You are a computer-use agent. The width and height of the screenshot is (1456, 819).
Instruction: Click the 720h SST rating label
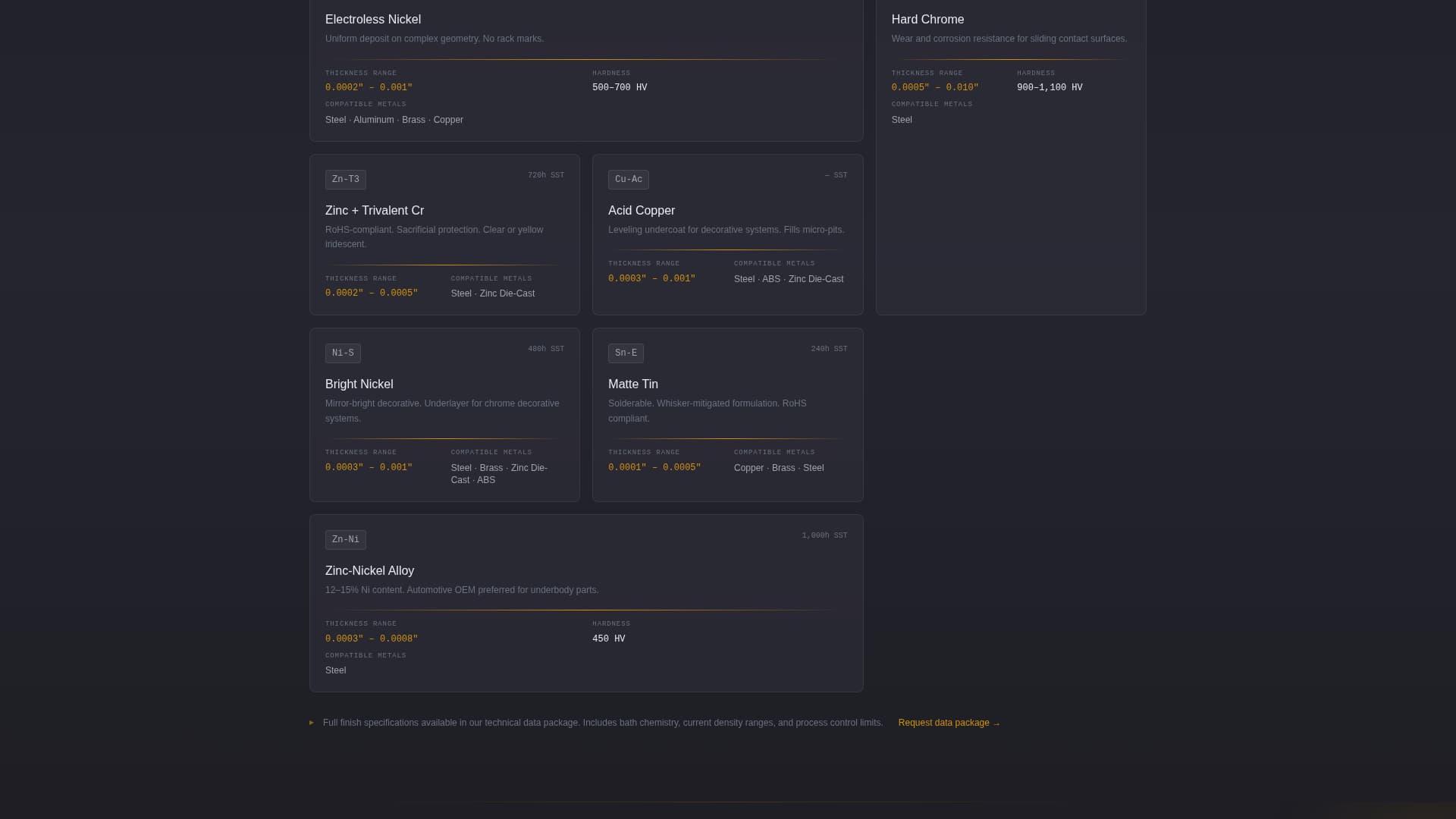[x=545, y=176]
